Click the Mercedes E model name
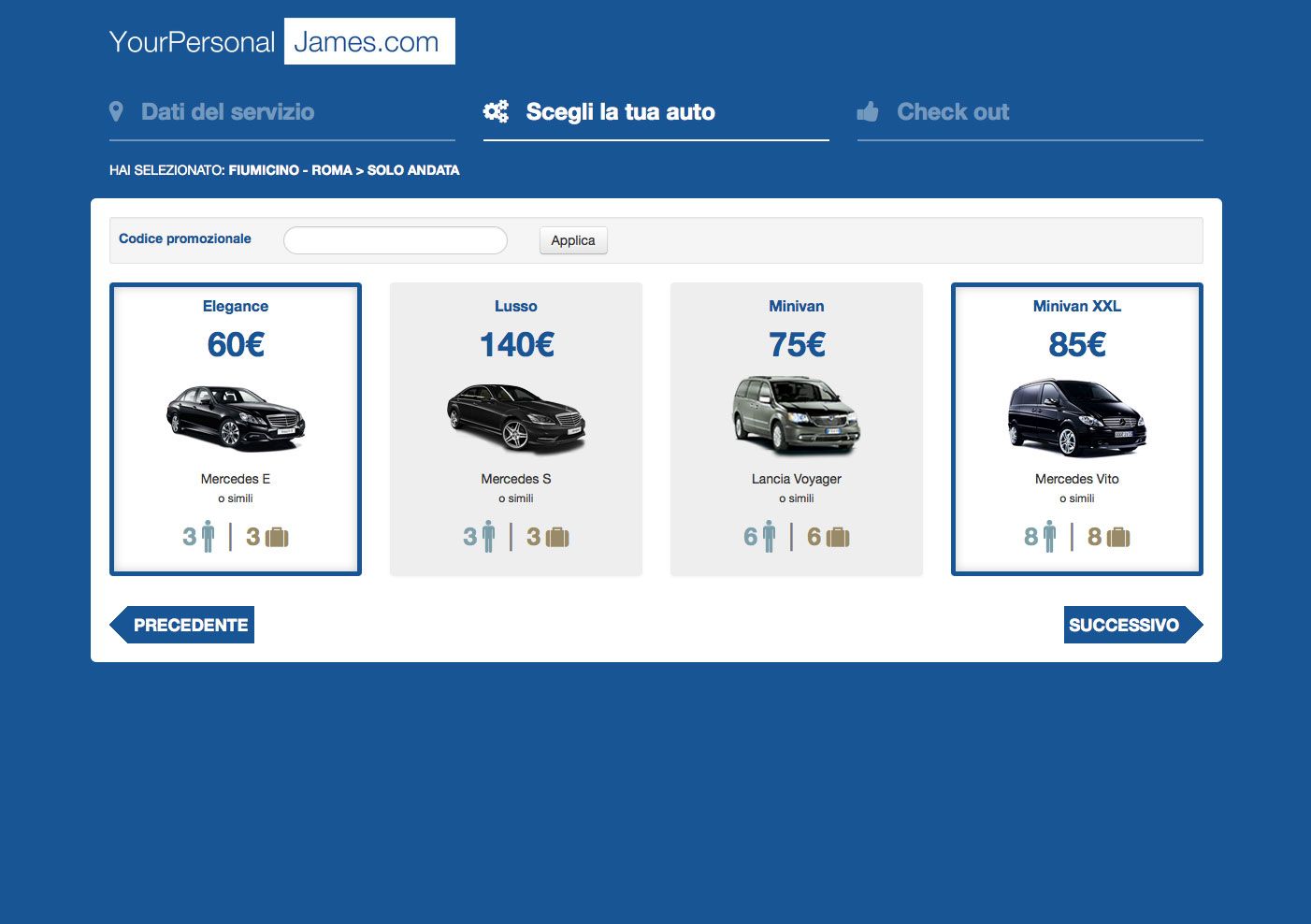 point(236,479)
